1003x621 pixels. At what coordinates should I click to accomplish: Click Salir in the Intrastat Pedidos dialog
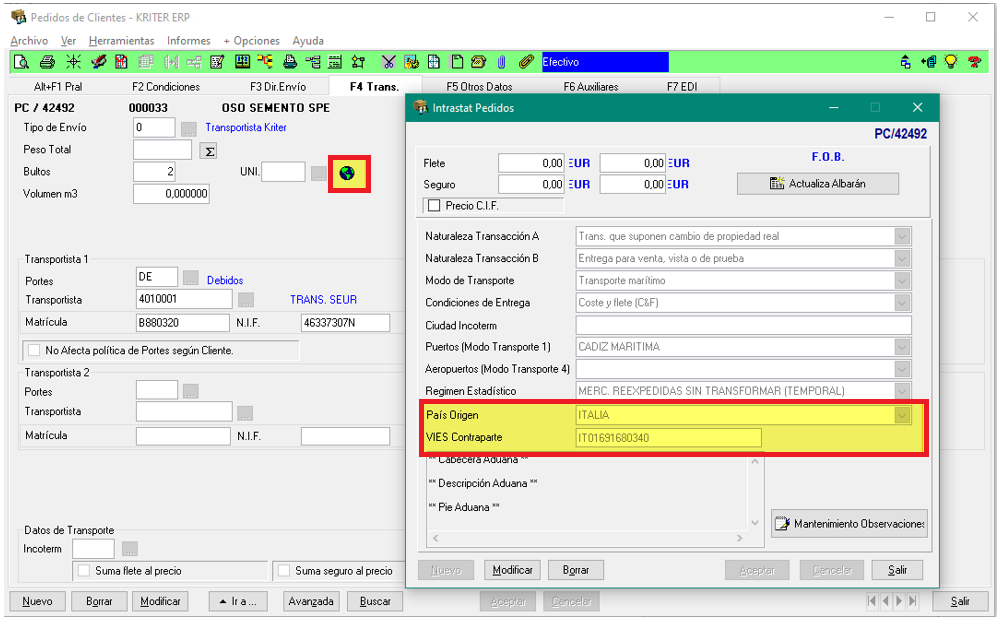click(x=897, y=570)
